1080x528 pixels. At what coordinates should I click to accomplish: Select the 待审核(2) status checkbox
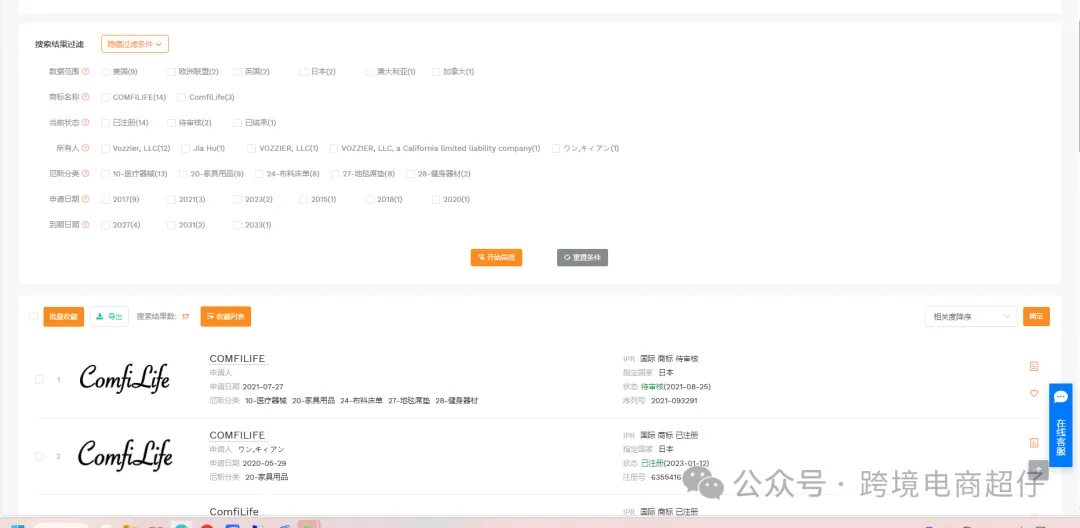[172, 123]
